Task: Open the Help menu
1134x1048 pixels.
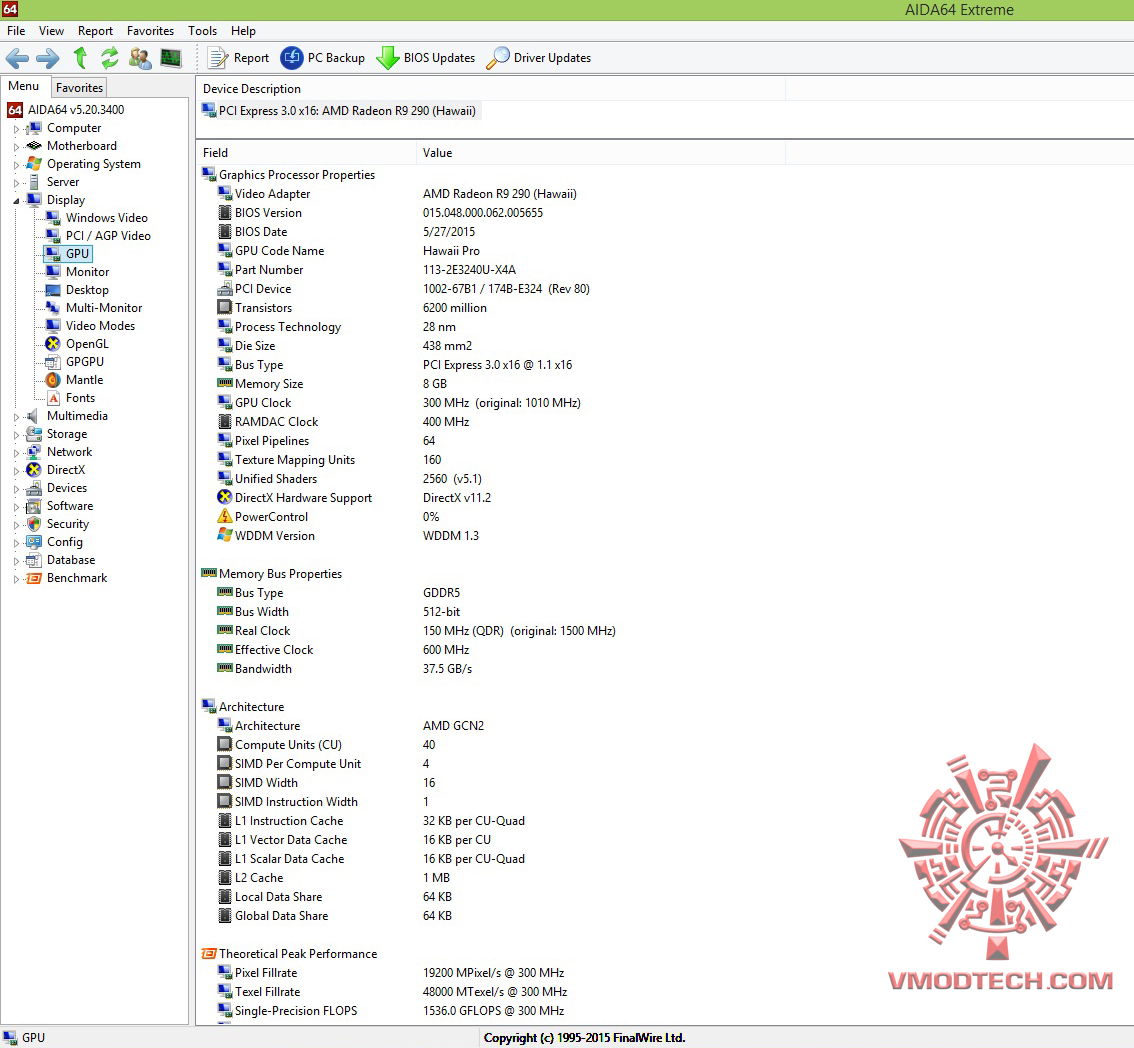Action: coord(243,31)
